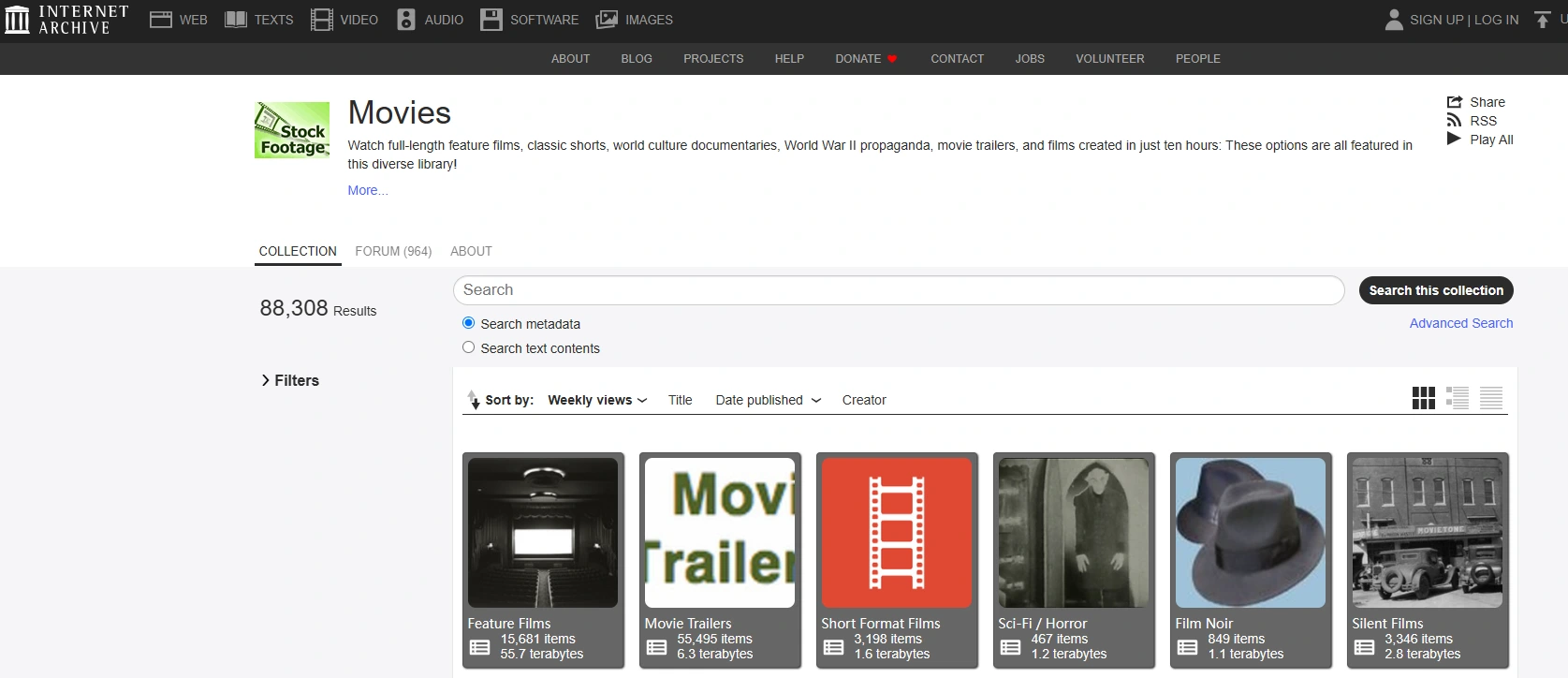Viewport: 1568px width, 678px height.
Task: Switch to tile grid view
Action: pos(1423,398)
